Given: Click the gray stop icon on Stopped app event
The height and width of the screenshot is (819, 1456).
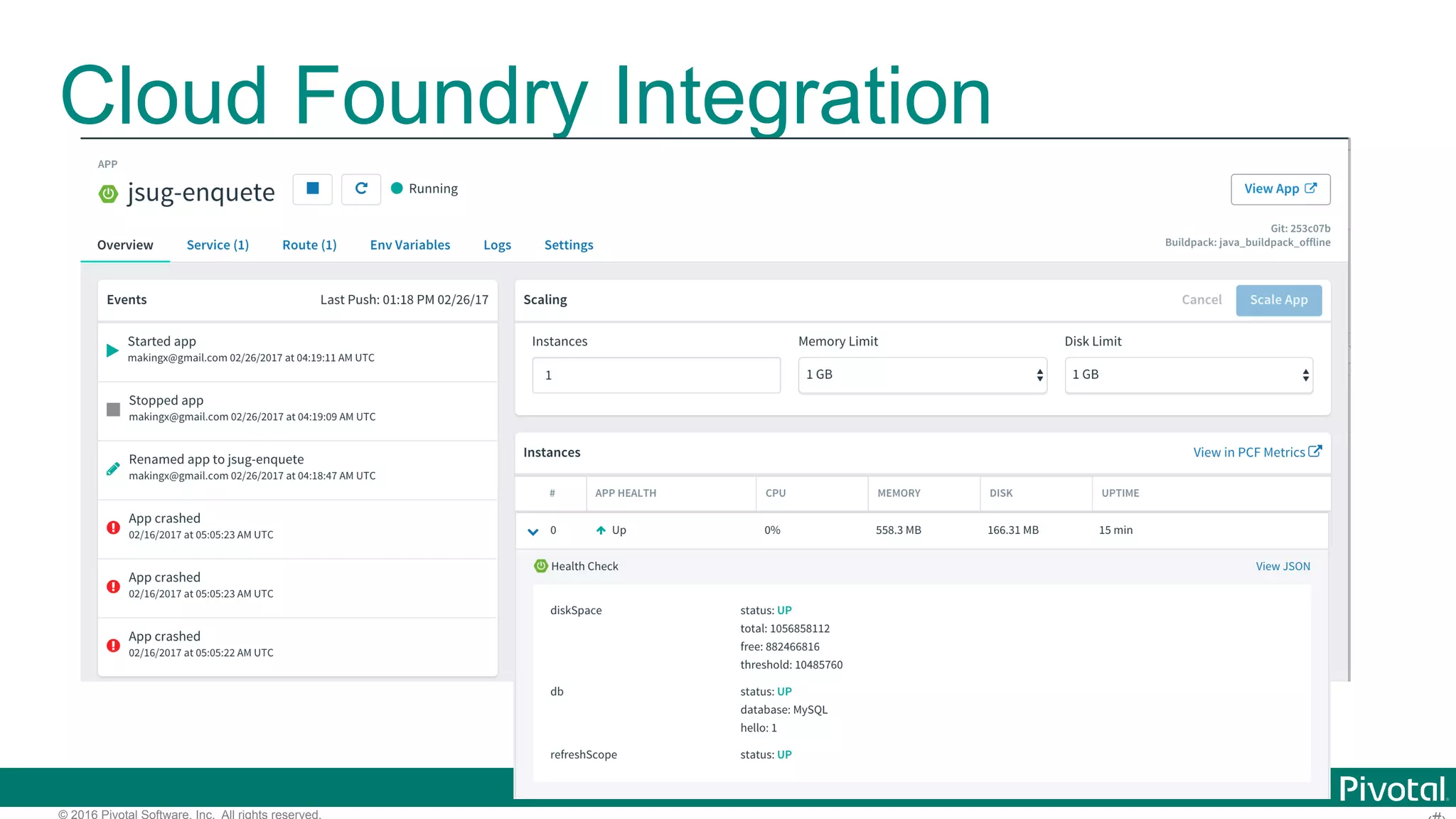Looking at the screenshot, I should click(113, 409).
